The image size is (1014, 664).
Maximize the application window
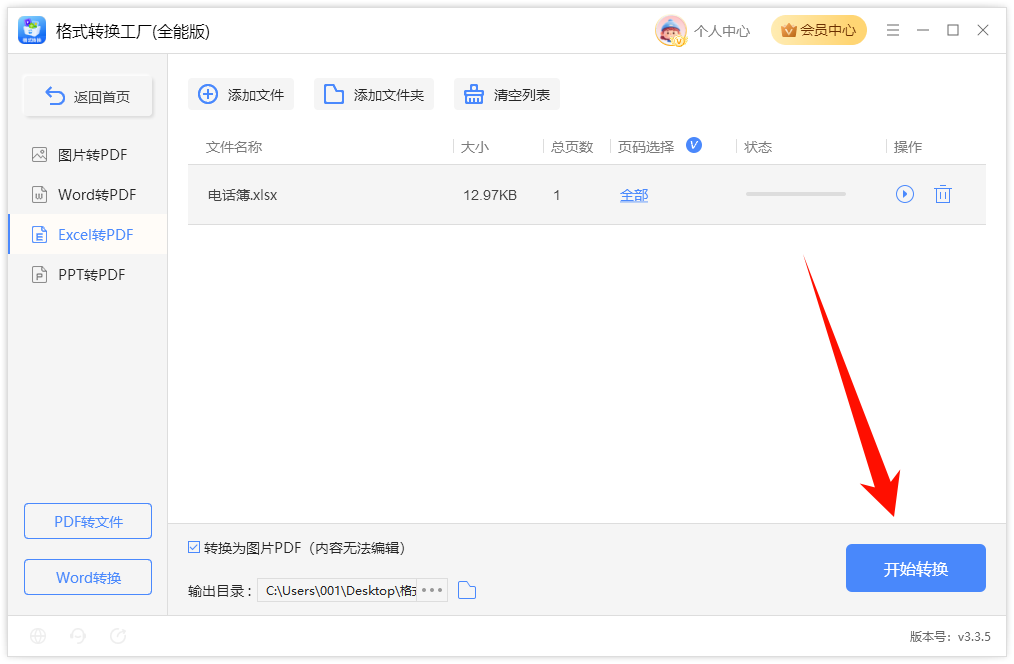[953, 30]
